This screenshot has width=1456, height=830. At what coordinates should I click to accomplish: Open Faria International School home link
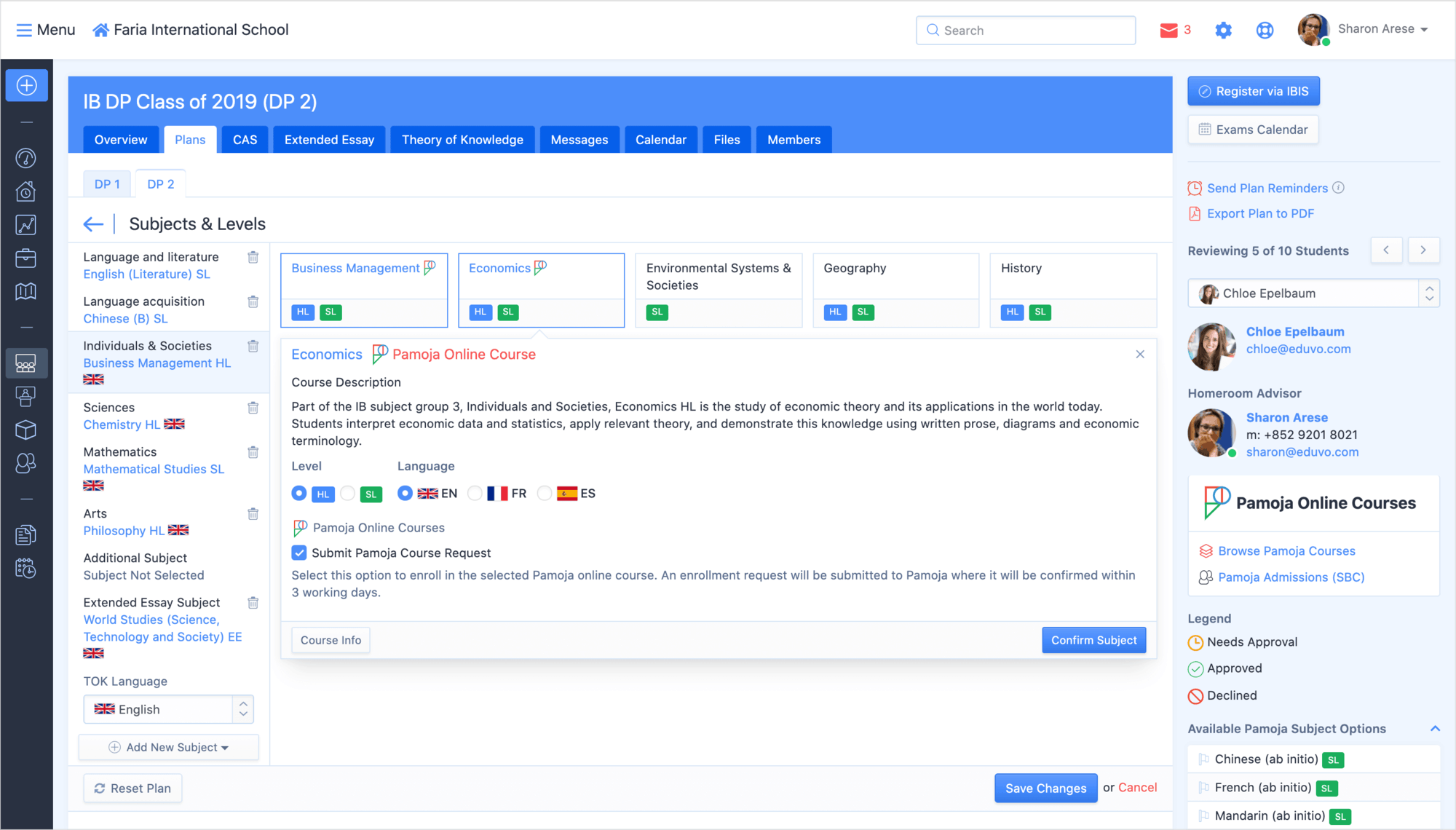point(191,30)
